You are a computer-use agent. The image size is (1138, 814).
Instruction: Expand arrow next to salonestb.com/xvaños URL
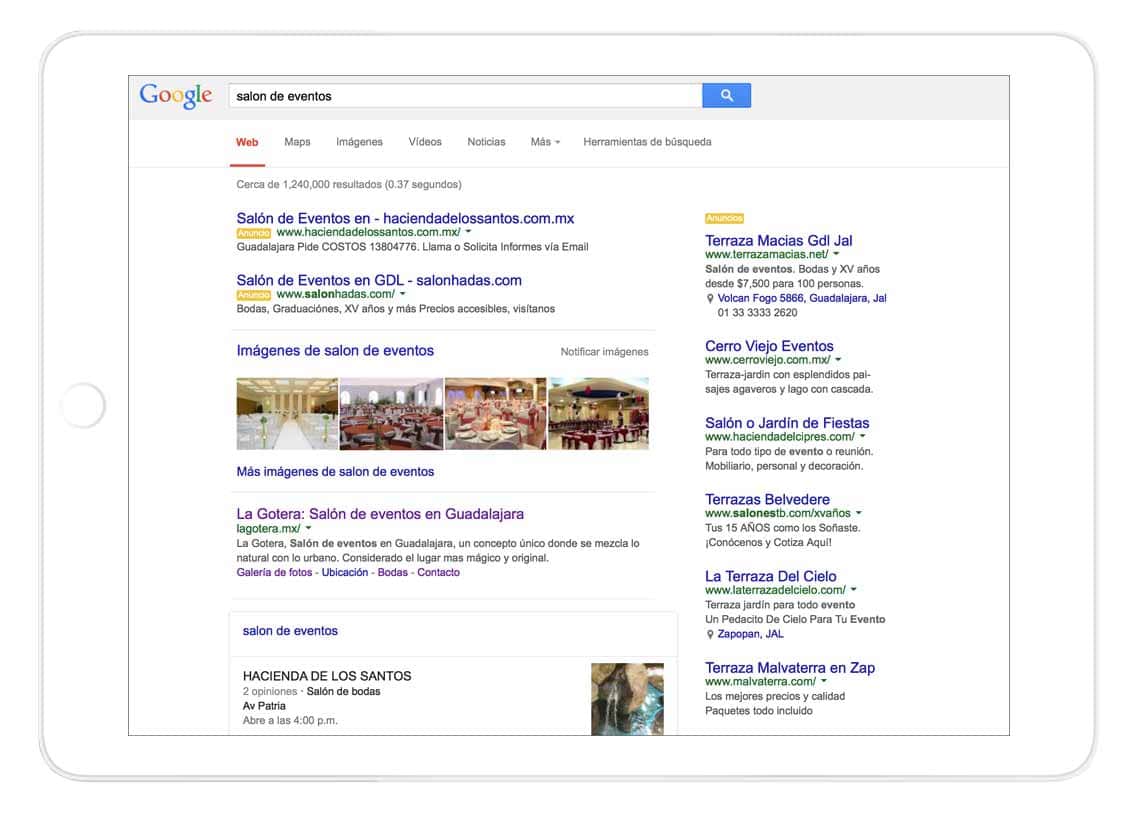pos(859,513)
